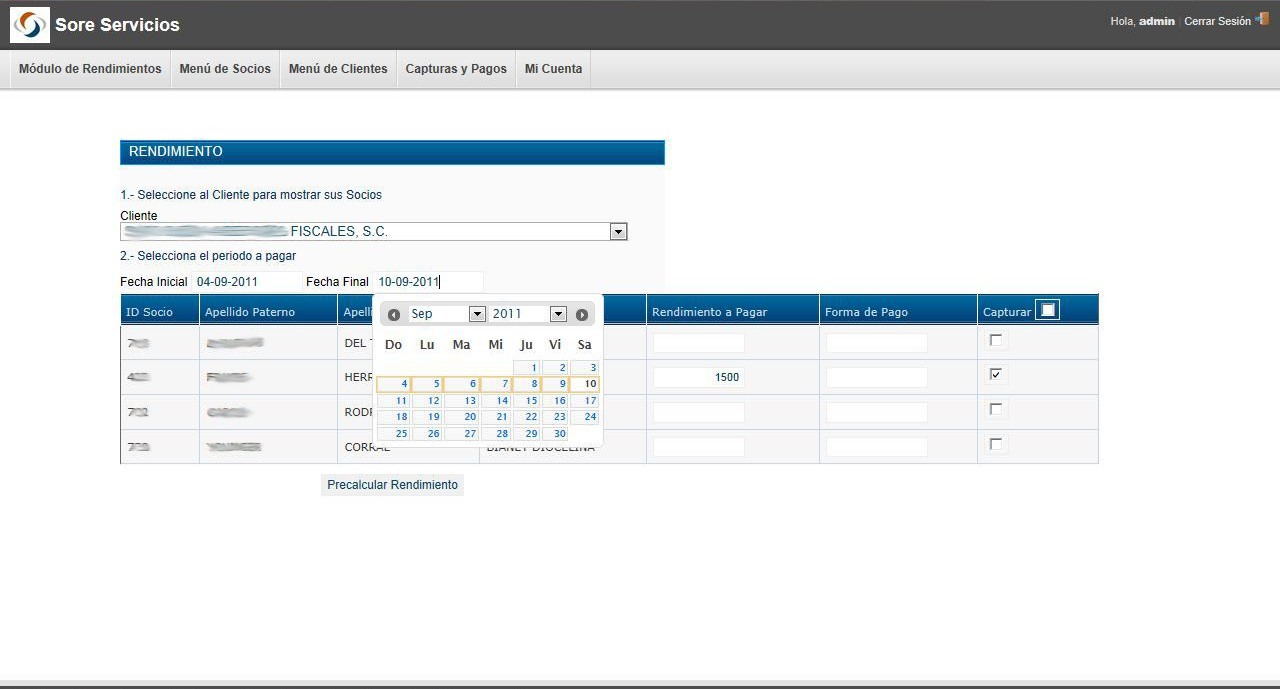Click Forma de Pago field in first row
The height and width of the screenshot is (689, 1280).
(x=877, y=343)
